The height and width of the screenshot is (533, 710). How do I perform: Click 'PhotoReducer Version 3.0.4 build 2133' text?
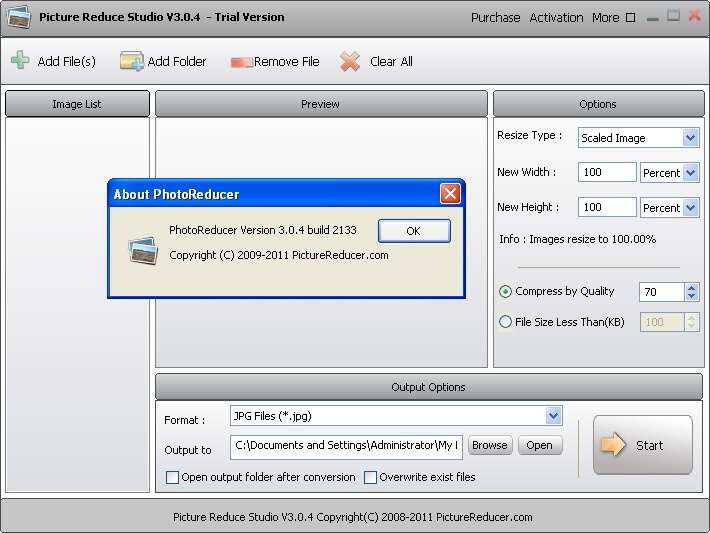(x=263, y=230)
